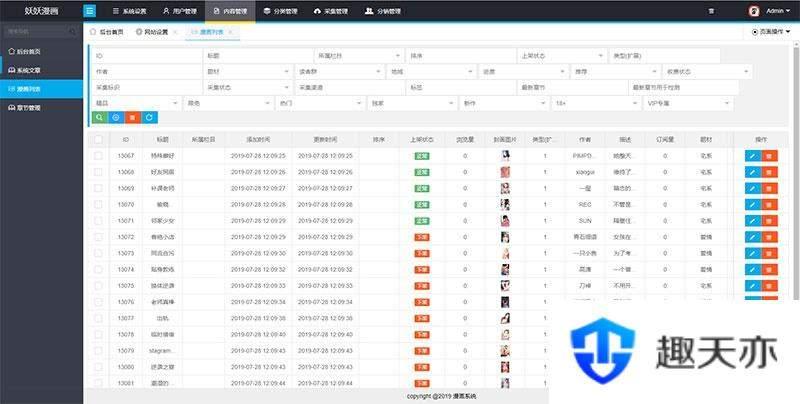The height and width of the screenshot is (404, 800).
Task: Close the 漫画列表 tab with its x
Action: coord(230,32)
